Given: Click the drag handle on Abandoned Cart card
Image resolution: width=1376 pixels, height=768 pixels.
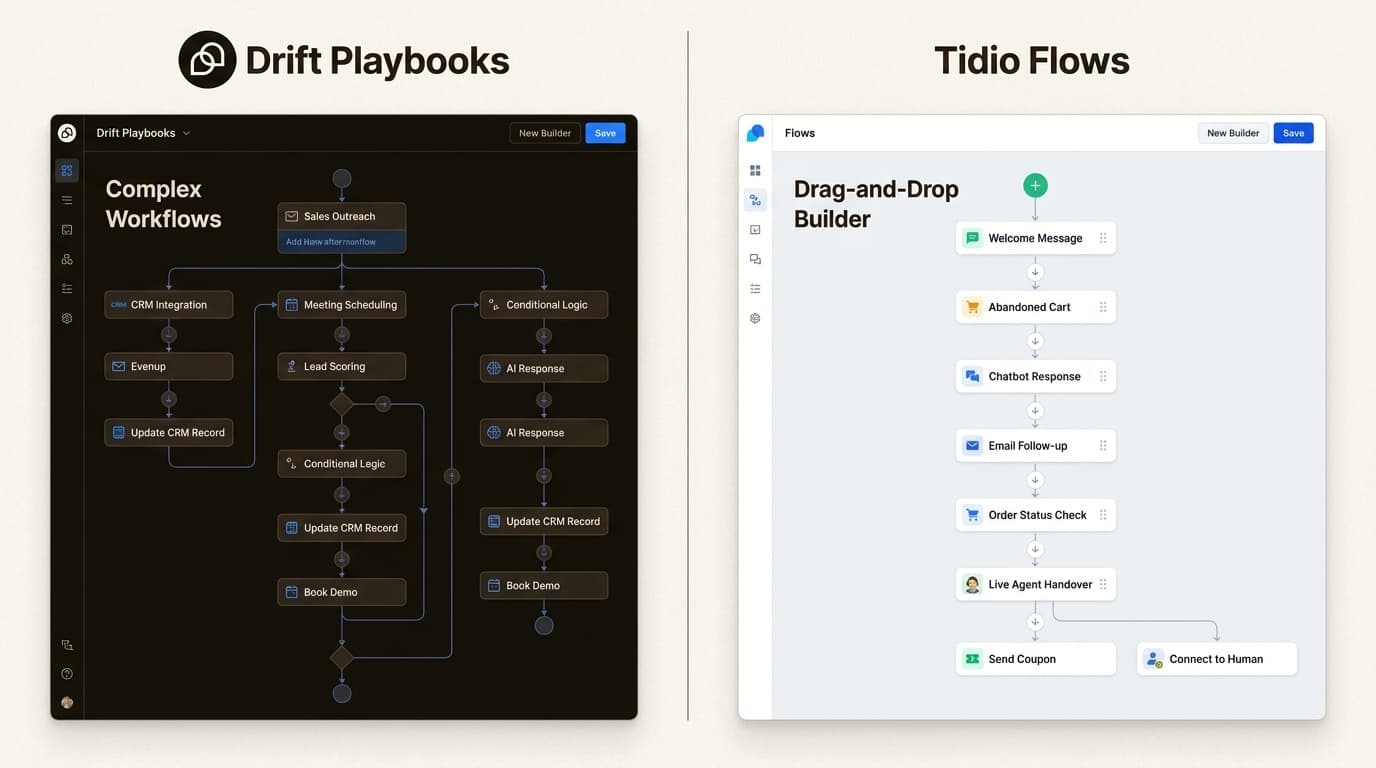Looking at the screenshot, I should (1103, 307).
